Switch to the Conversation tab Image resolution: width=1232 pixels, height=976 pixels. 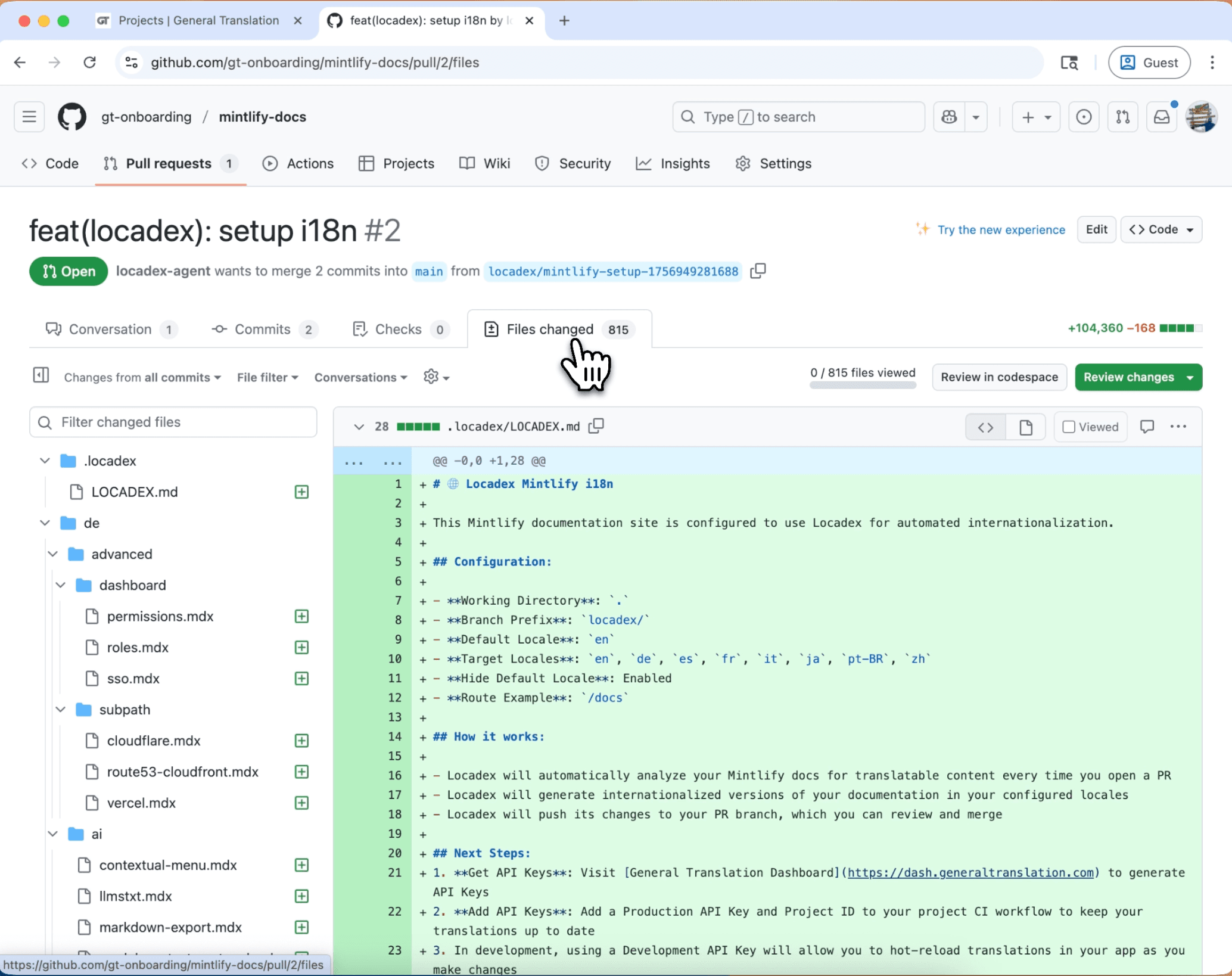[x=111, y=329]
